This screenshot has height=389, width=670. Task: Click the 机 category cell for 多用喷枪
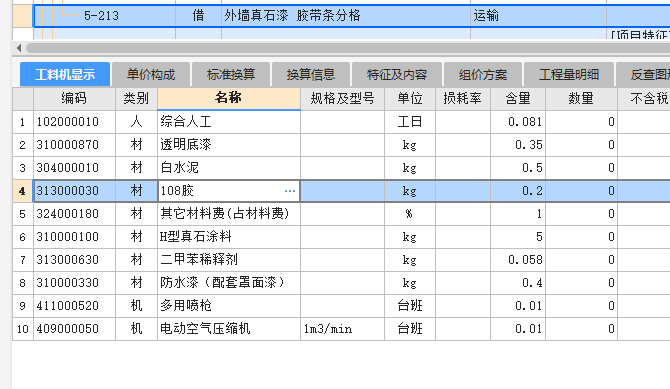click(x=136, y=306)
